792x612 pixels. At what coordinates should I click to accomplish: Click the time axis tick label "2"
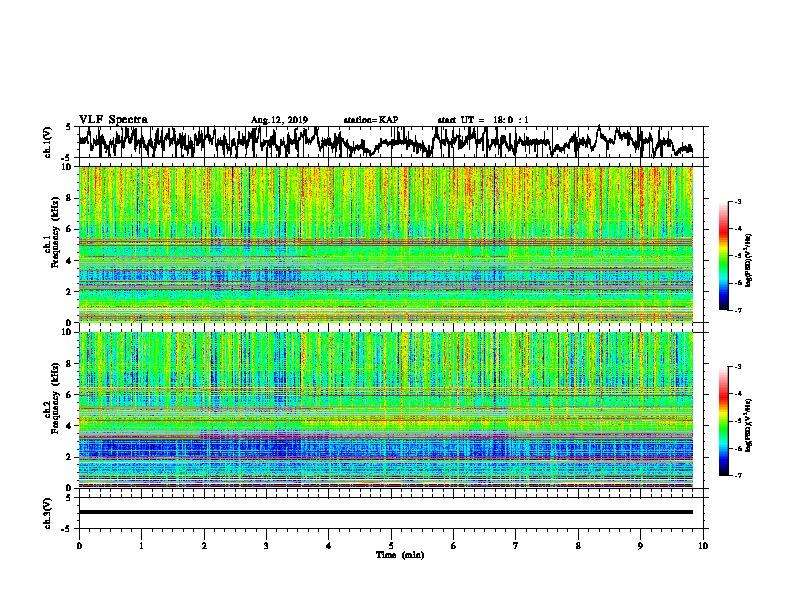click(x=204, y=546)
